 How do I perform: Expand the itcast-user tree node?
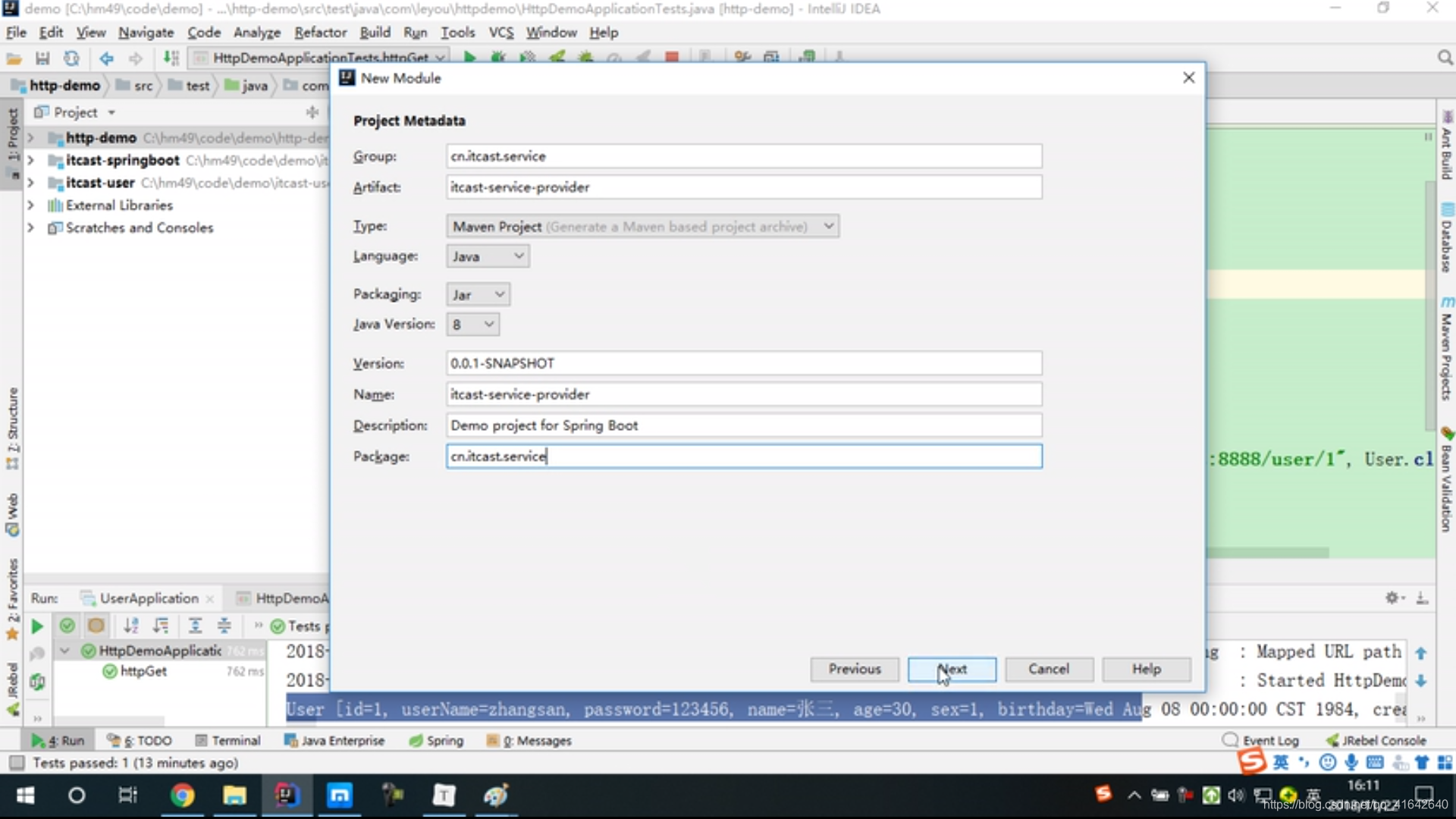[30, 183]
